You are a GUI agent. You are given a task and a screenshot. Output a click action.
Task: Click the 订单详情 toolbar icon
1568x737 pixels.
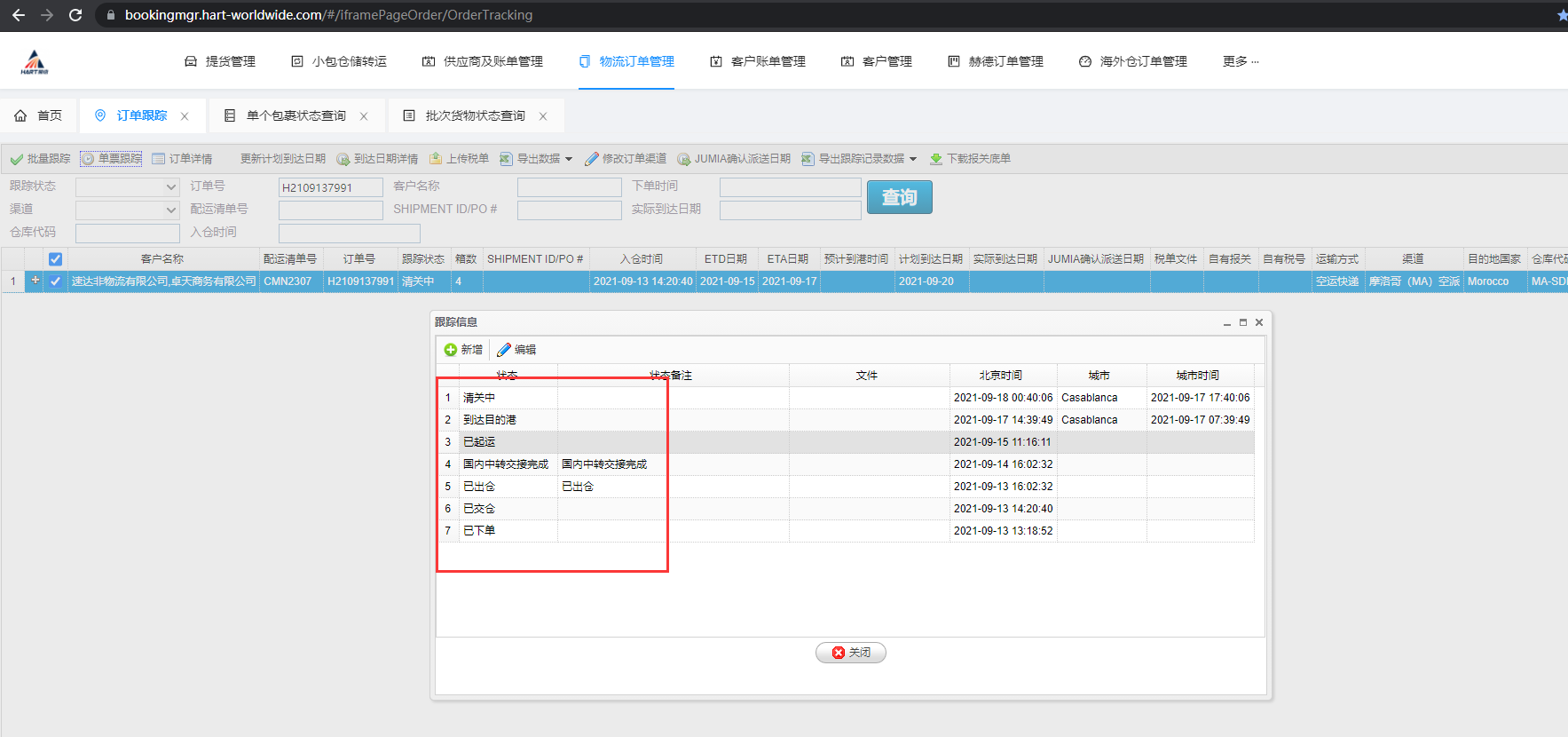tap(159, 159)
